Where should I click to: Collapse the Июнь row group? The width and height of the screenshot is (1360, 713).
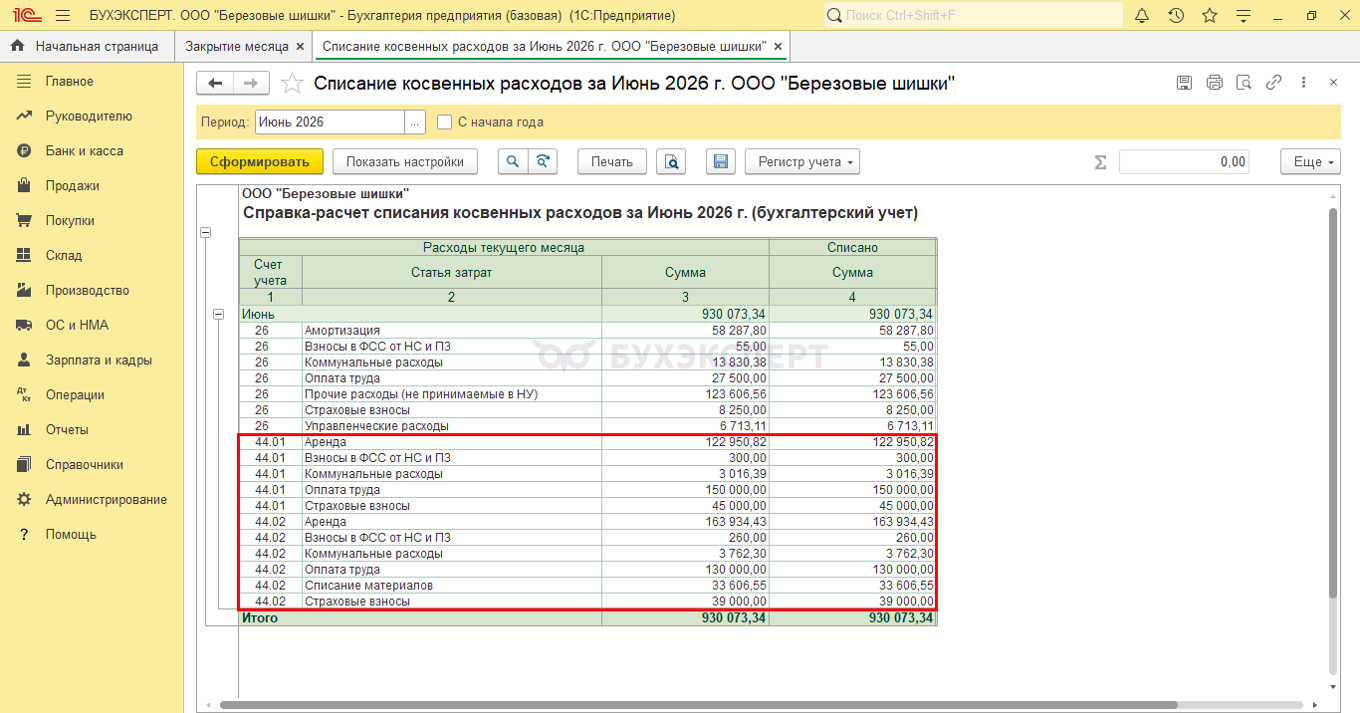point(219,315)
